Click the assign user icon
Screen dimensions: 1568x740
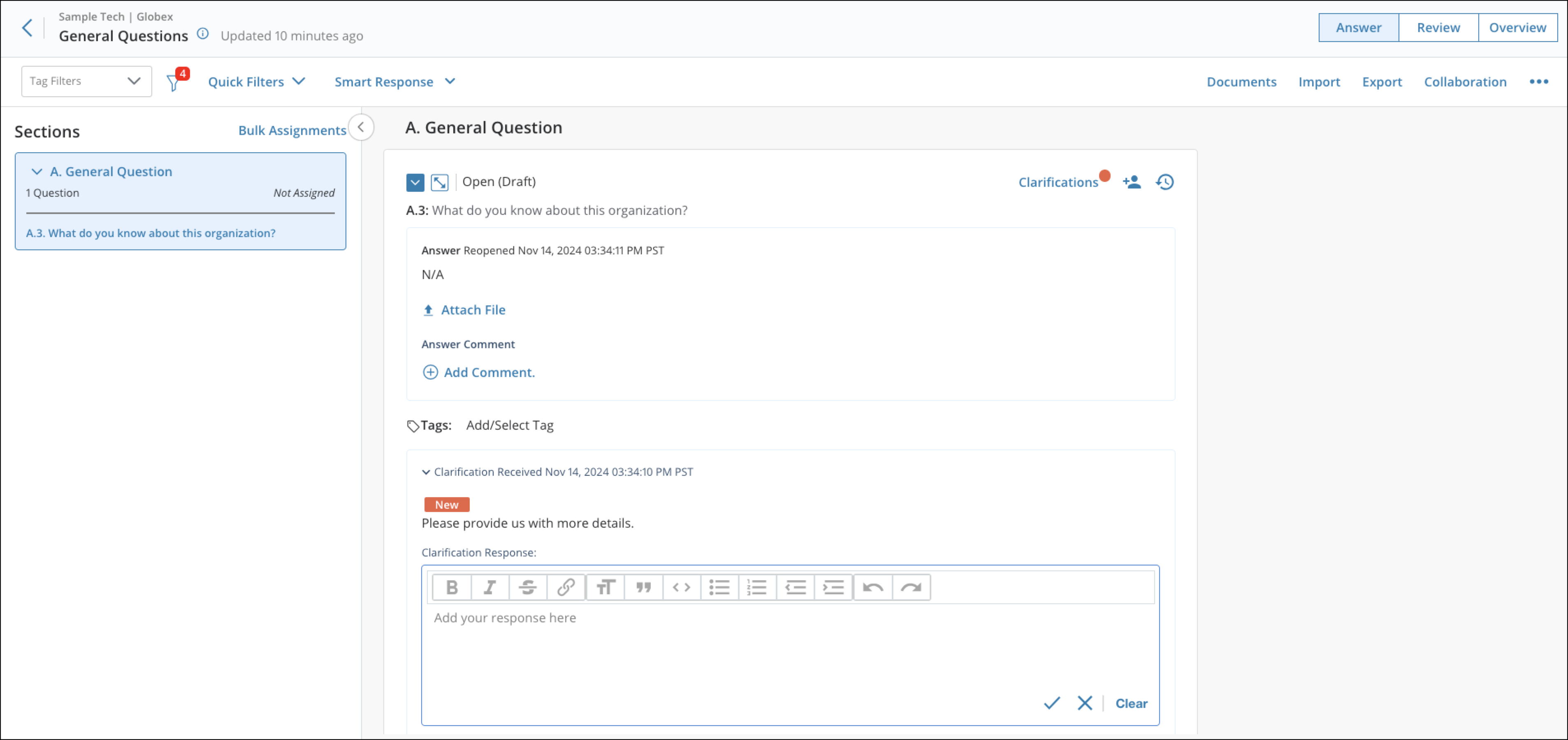[1132, 182]
